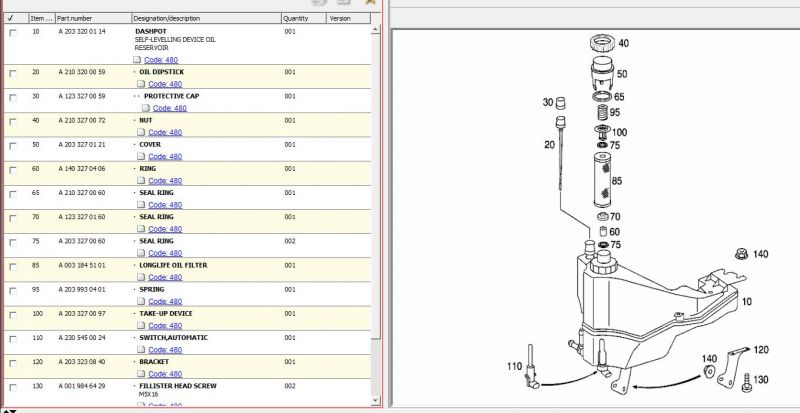Click the checkmark column header
The height and width of the screenshot is (413, 800).
click(10, 18)
